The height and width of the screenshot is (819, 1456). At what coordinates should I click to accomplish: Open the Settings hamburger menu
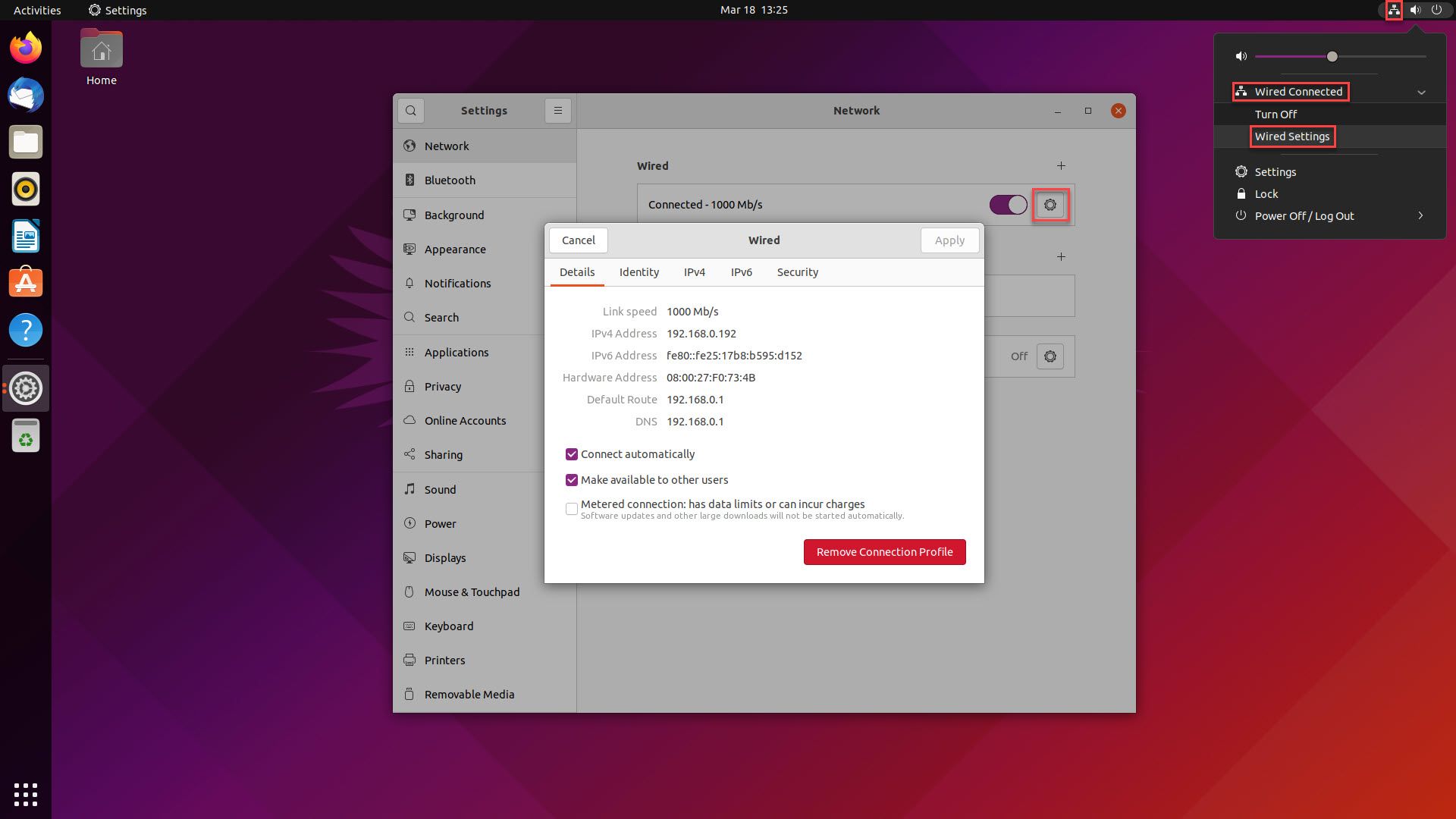[558, 111]
